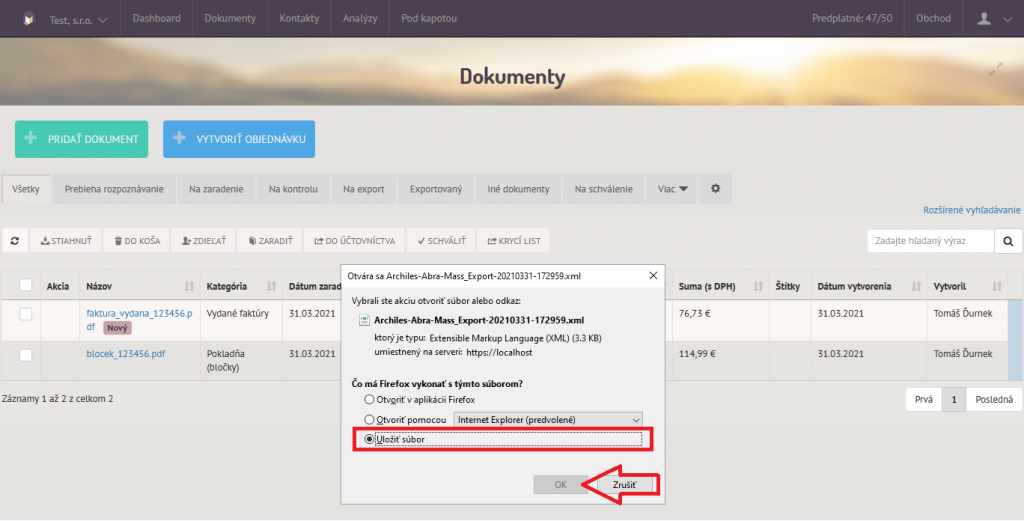
Task: Click the VYTVORIŤ OBJEDNÁVKU button
Action: 239,139
